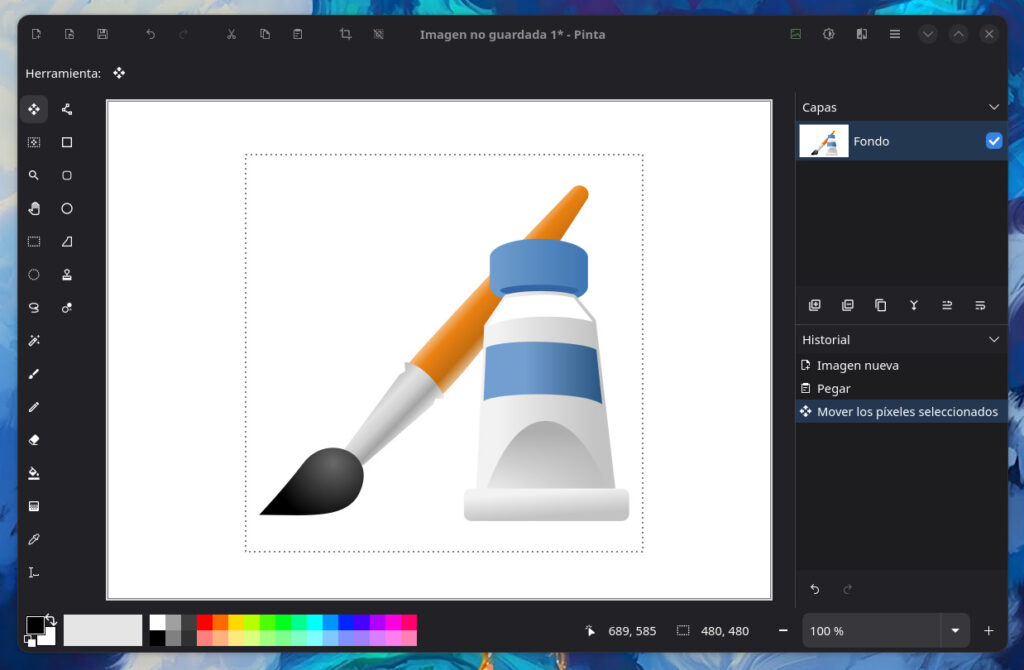Select the Paint Bucket tool
The width and height of the screenshot is (1024, 670).
point(34,472)
